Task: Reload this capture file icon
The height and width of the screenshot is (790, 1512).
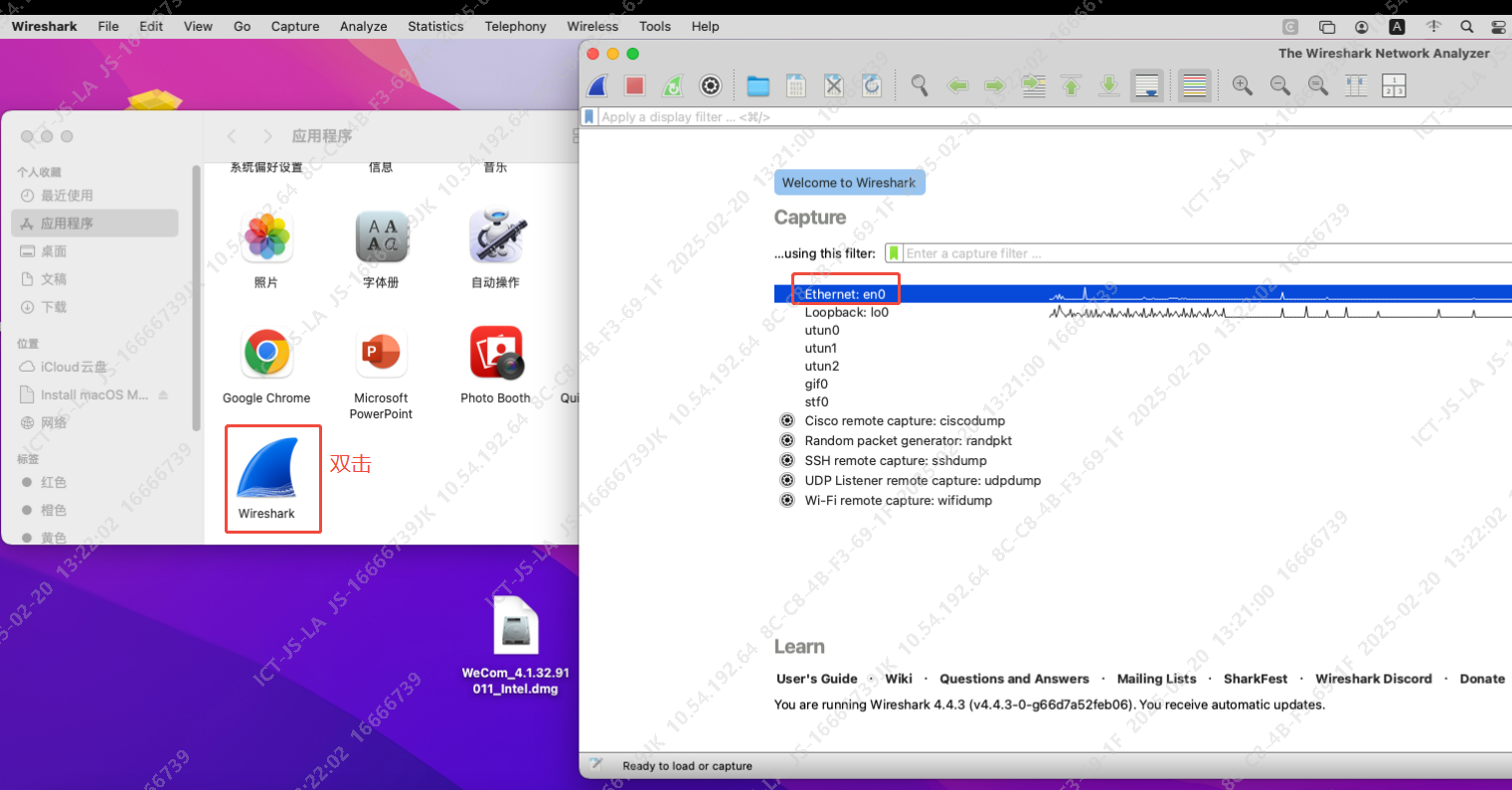Action: point(872,86)
